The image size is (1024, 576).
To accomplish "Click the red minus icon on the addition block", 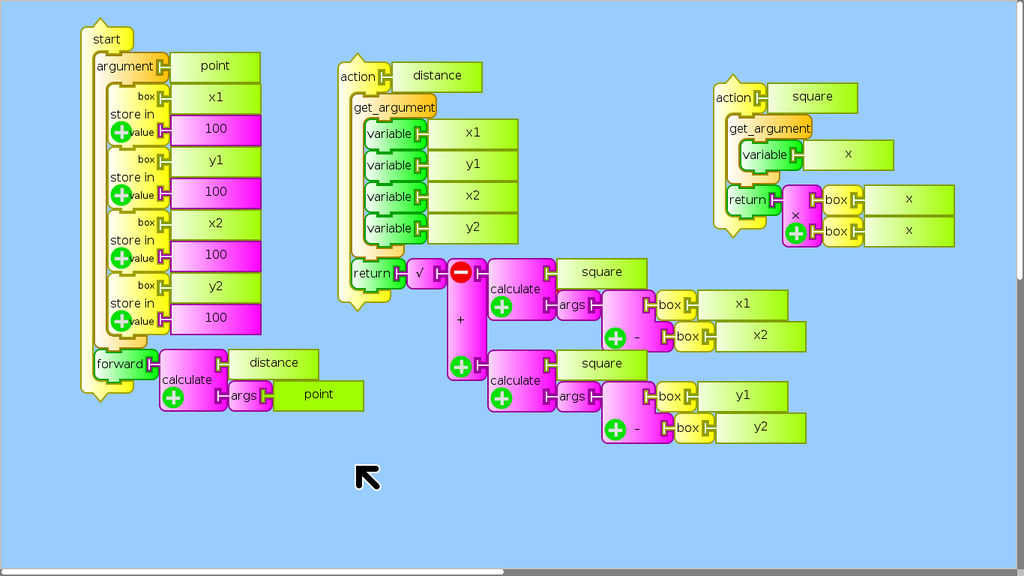I will click(460, 272).
